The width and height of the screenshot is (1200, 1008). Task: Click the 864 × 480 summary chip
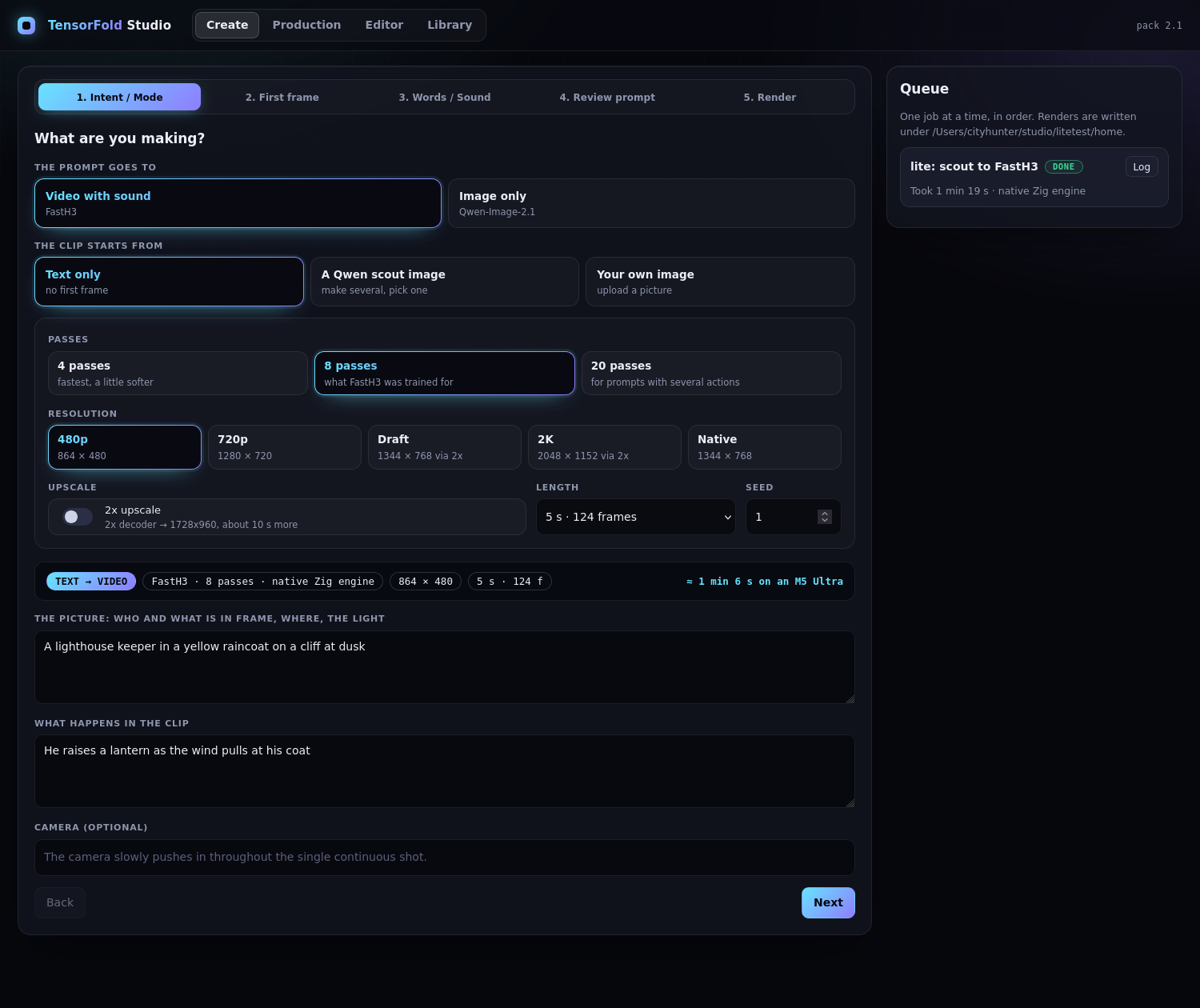point(426,582)
